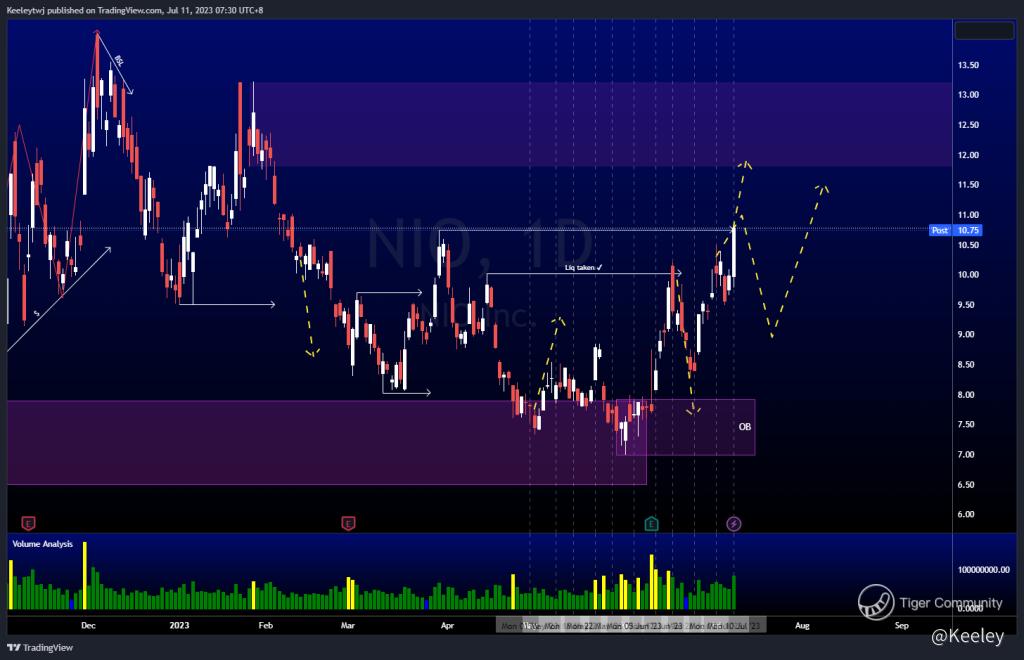Image resolution: width=1024 pixels, height=660 pixels.
Task: Click the 6.00 price axis label
Action: (965, 514)
